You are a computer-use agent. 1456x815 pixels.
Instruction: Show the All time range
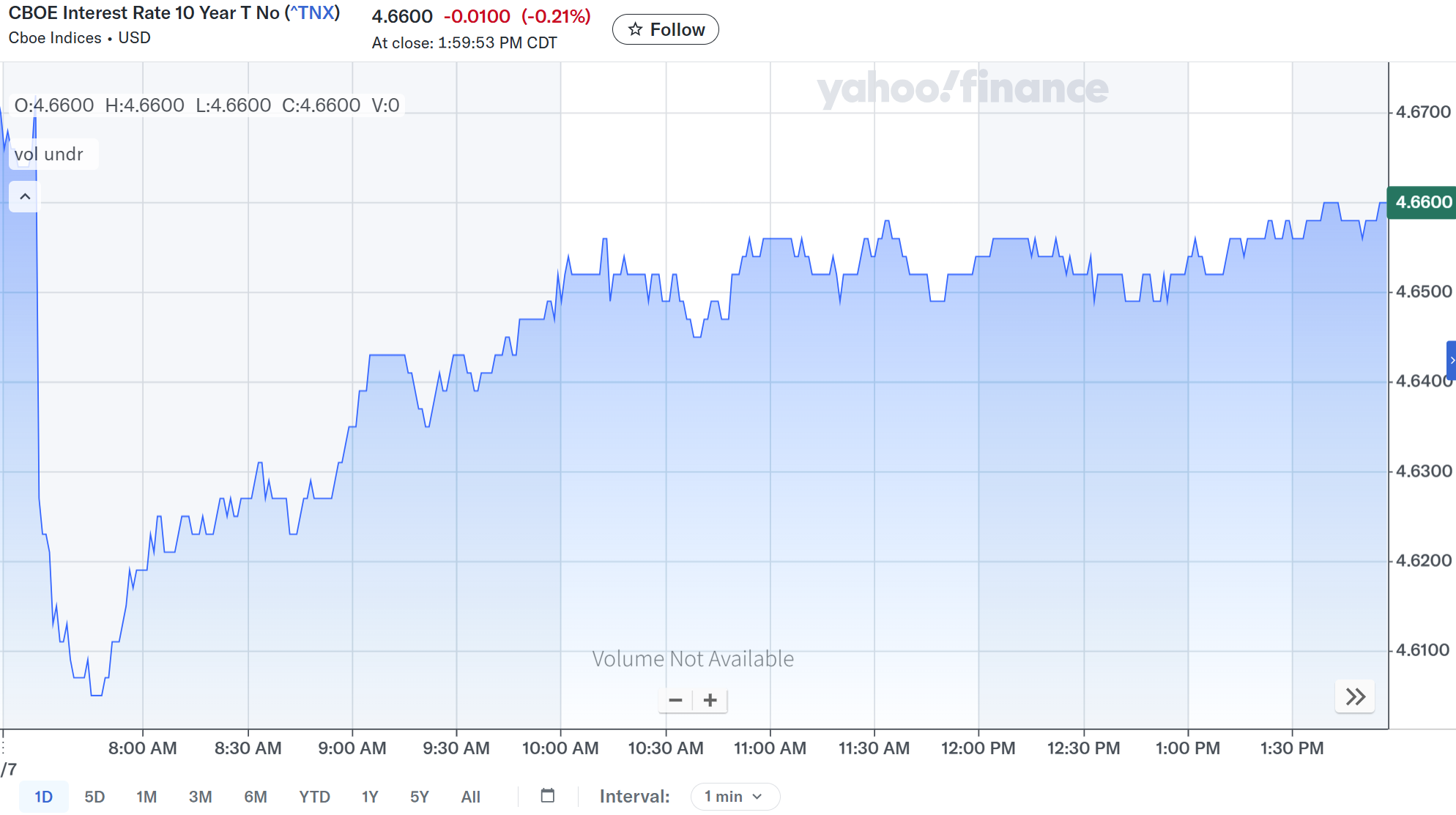point(471,797)
